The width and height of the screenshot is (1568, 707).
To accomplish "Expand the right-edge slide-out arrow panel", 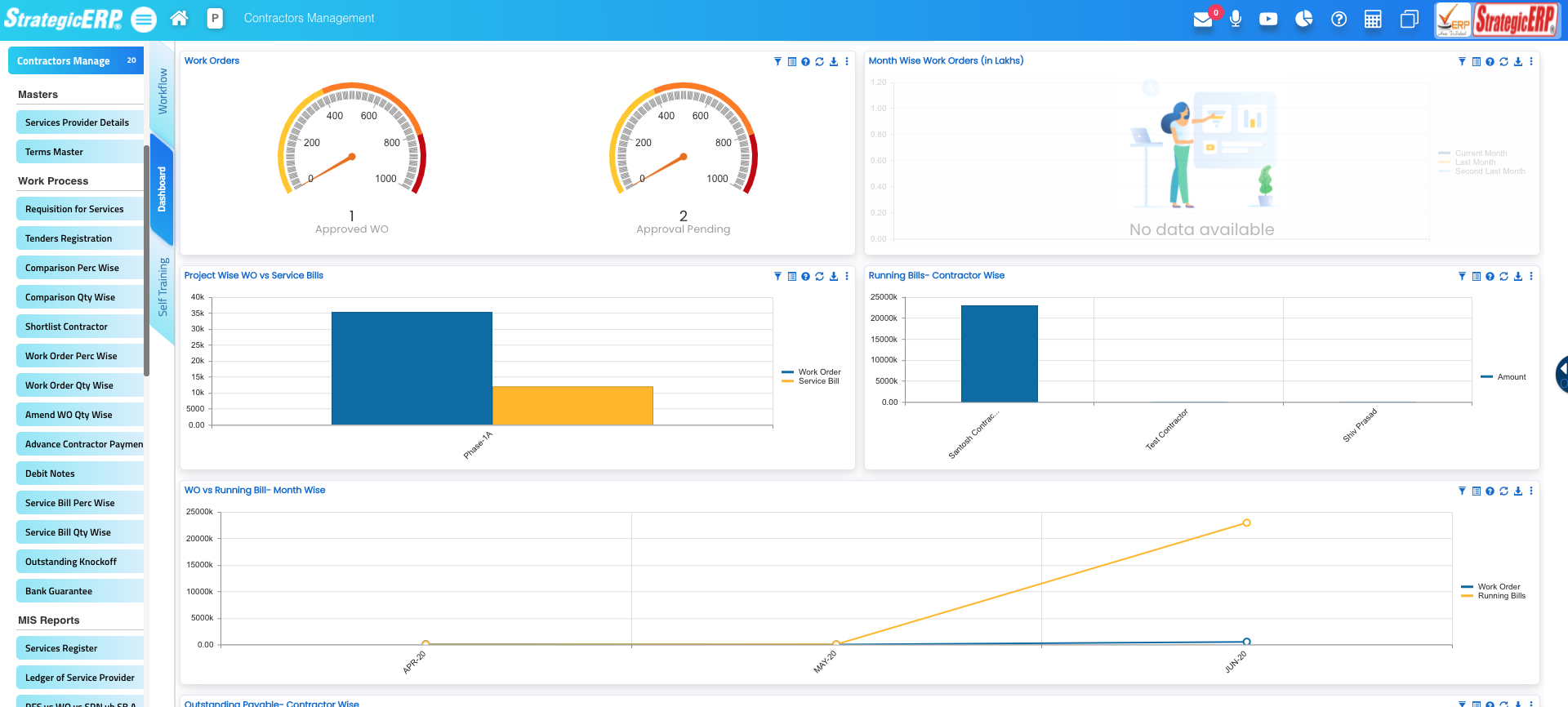I will pos(1561,374).
